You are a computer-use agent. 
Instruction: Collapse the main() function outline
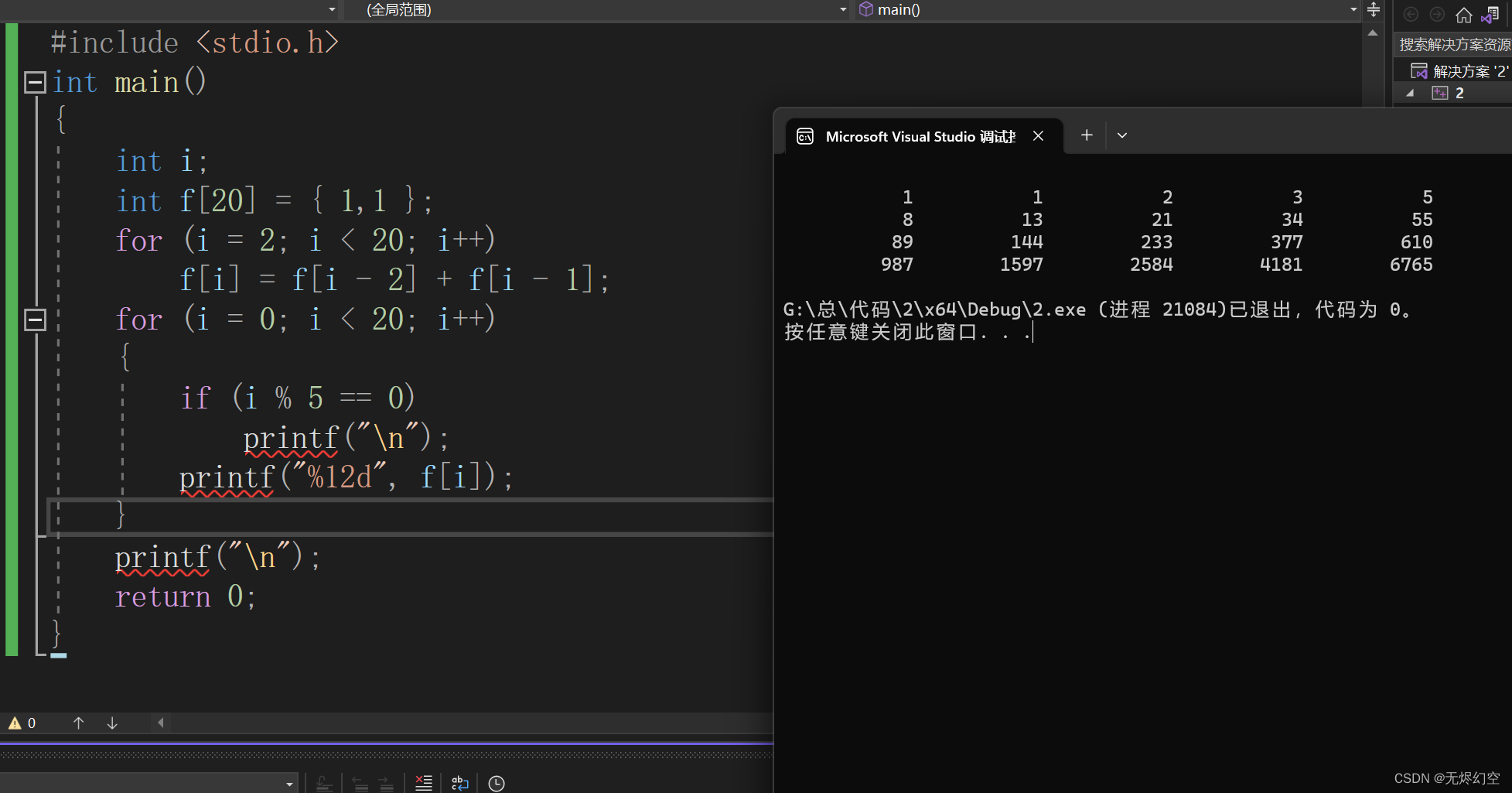click(35, 83)
